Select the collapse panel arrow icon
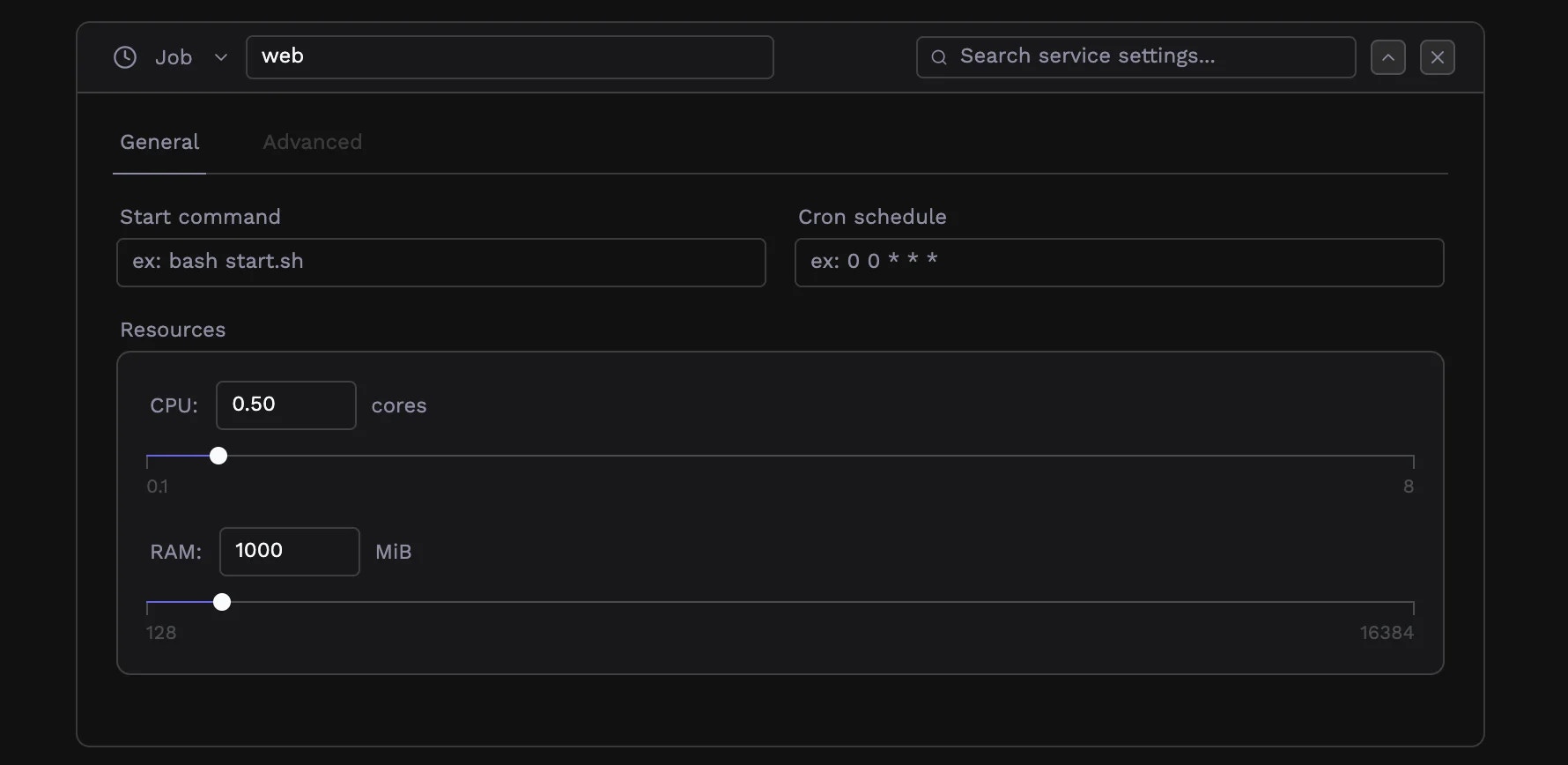The image size is (1568, 765). (x=1387, y=57)
